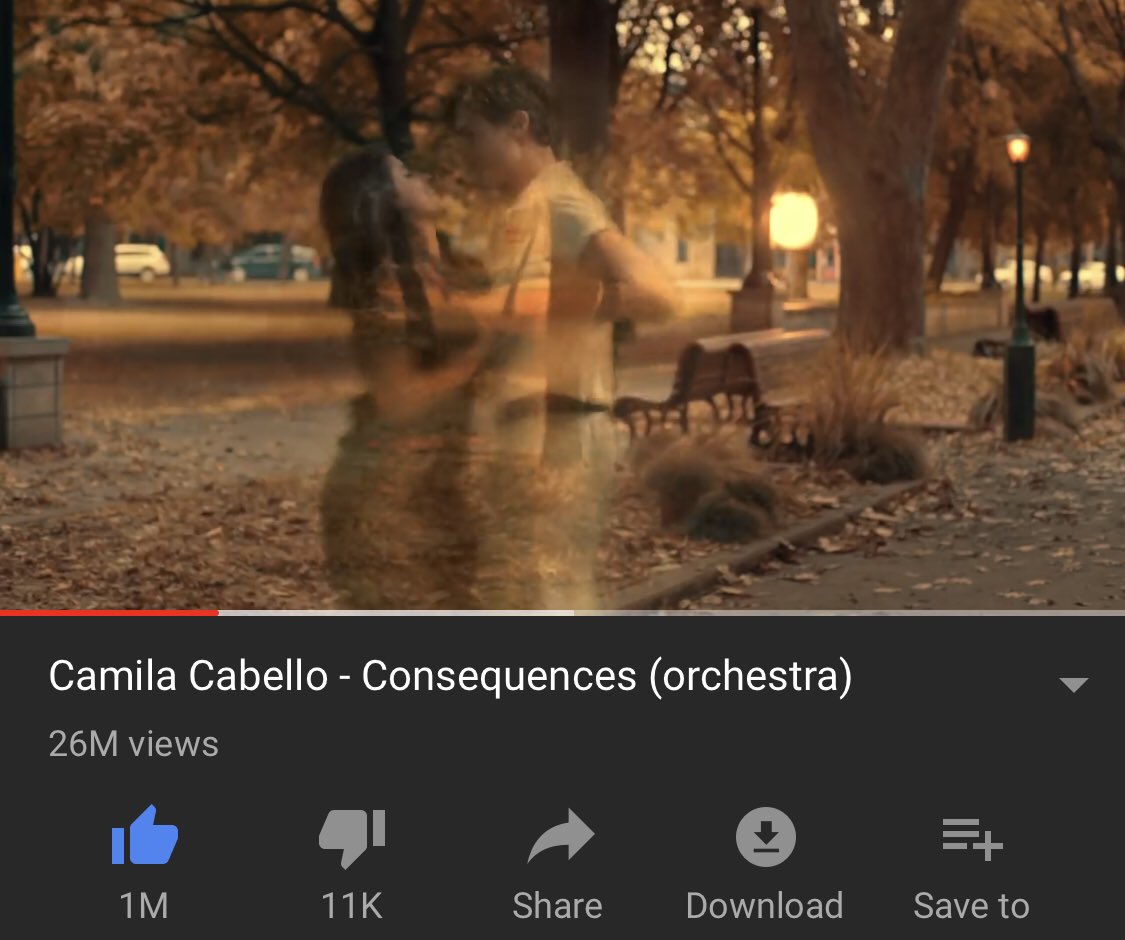Expand the video description arrow
Screen dimensions: 1125x940
[x=1073, y=684]
